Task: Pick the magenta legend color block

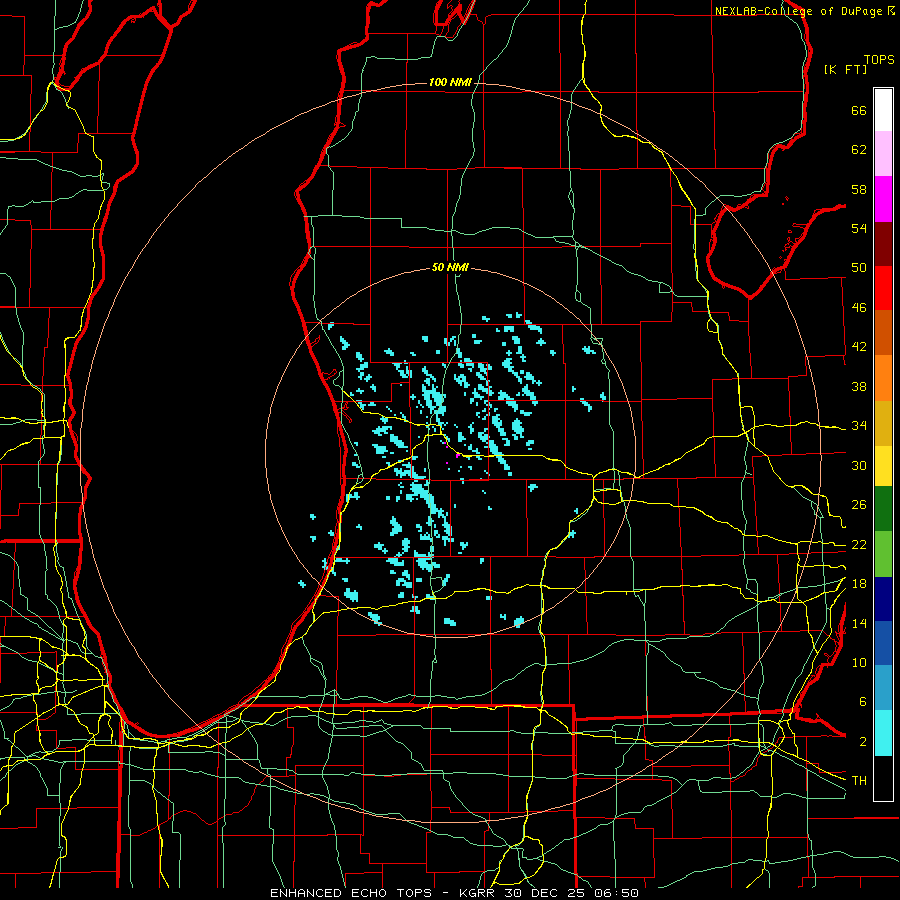Action: [883, 199]
